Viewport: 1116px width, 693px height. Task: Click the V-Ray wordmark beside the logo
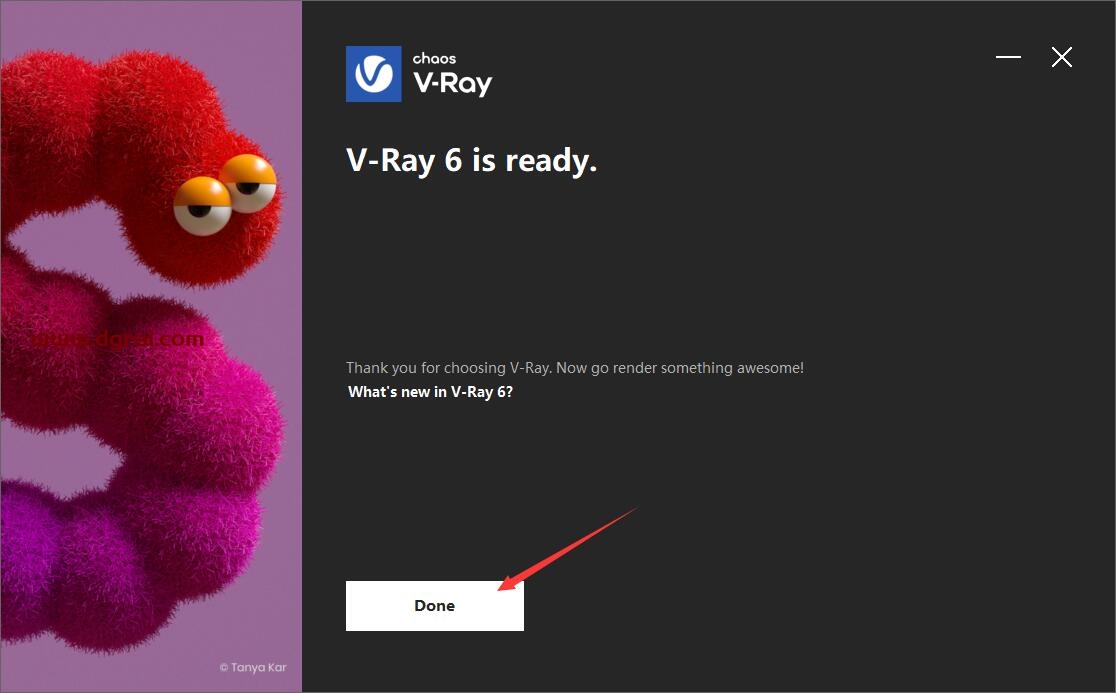453,84
